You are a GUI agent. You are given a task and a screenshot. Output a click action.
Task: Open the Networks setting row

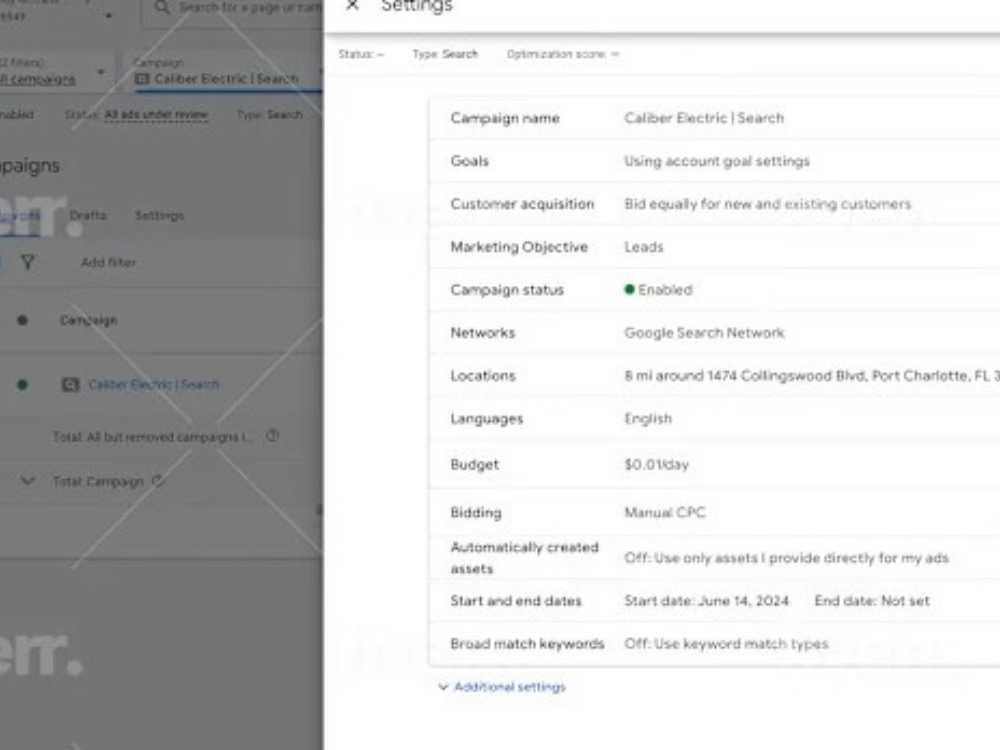(x=714, y=333)
